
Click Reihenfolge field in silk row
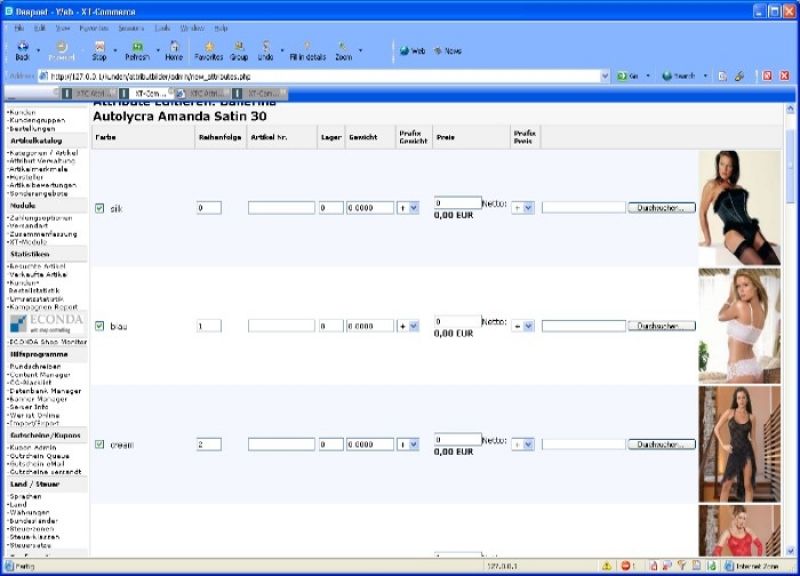point(209,208)
